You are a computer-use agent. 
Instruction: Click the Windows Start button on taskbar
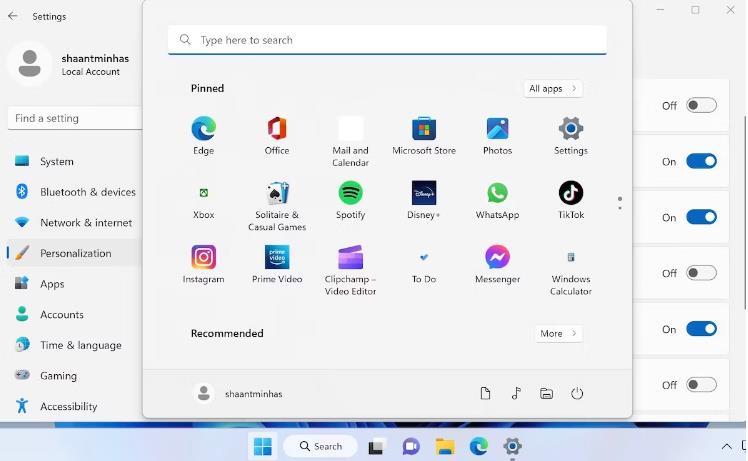coord(262,447)
